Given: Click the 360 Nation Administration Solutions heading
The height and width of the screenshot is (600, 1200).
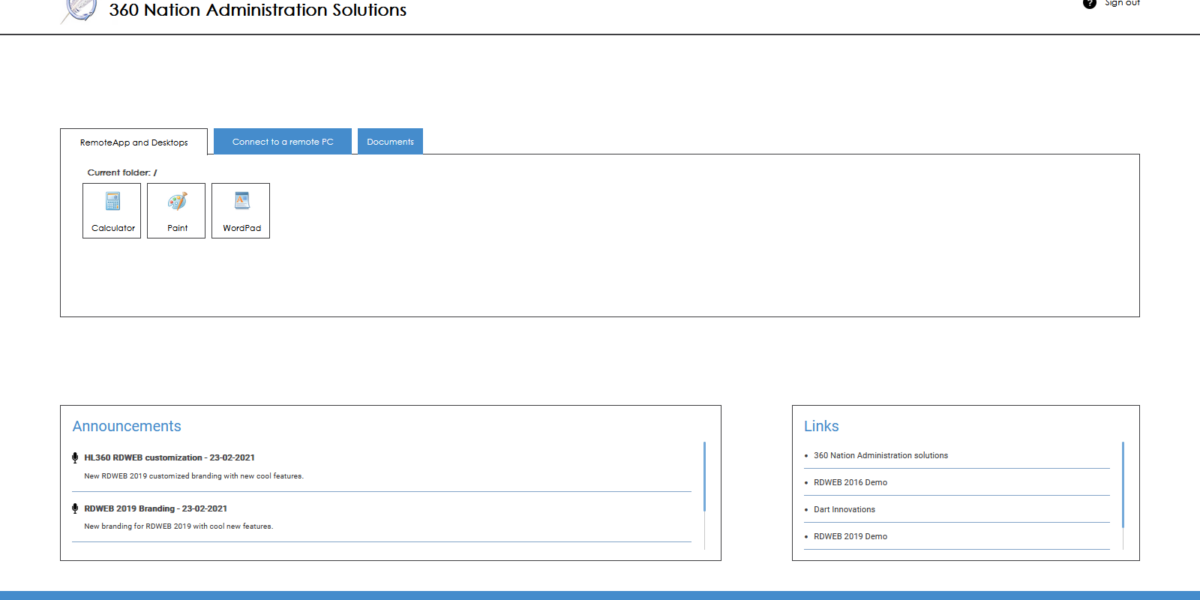Looking at the screenshot, I should point(258,11).
